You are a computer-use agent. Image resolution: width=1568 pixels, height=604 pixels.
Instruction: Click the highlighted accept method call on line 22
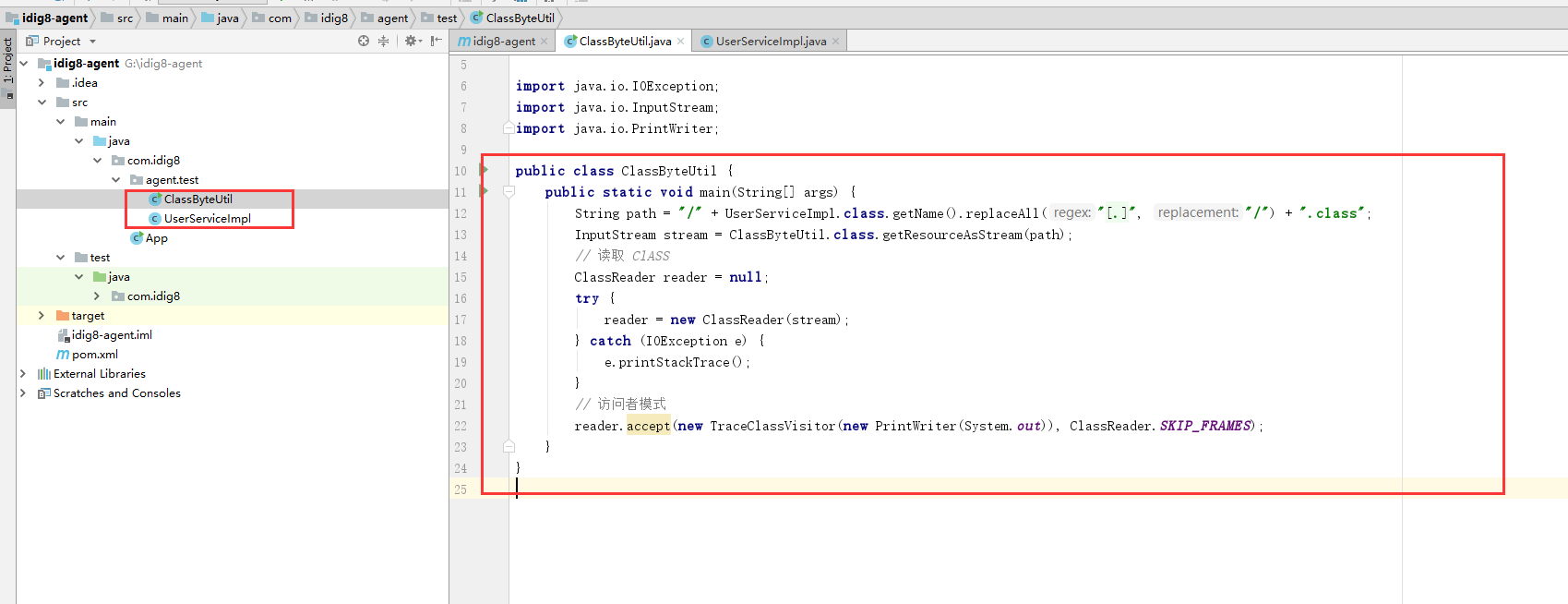pos(649,426)
